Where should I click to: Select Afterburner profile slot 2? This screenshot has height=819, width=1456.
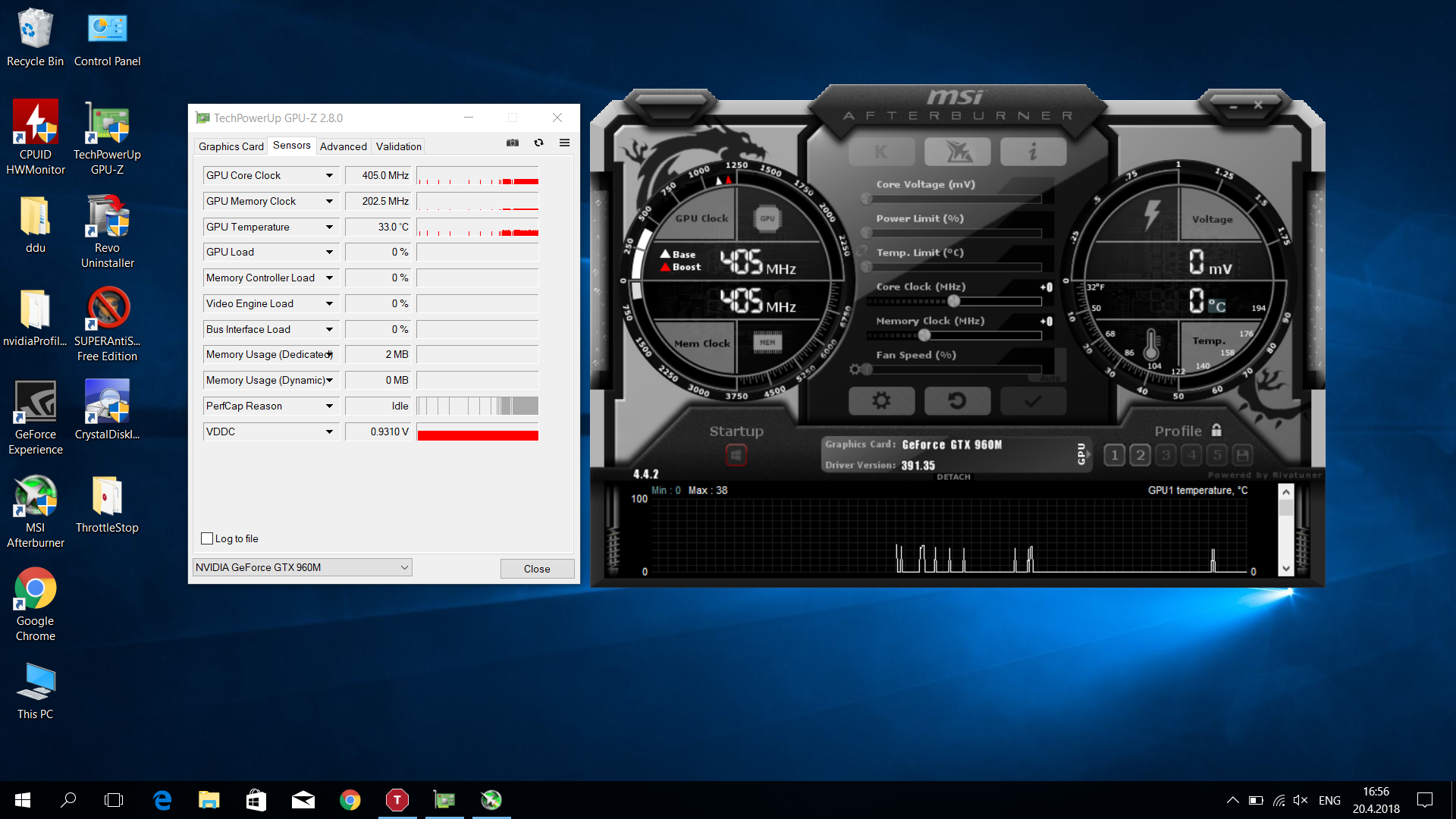1140,455
